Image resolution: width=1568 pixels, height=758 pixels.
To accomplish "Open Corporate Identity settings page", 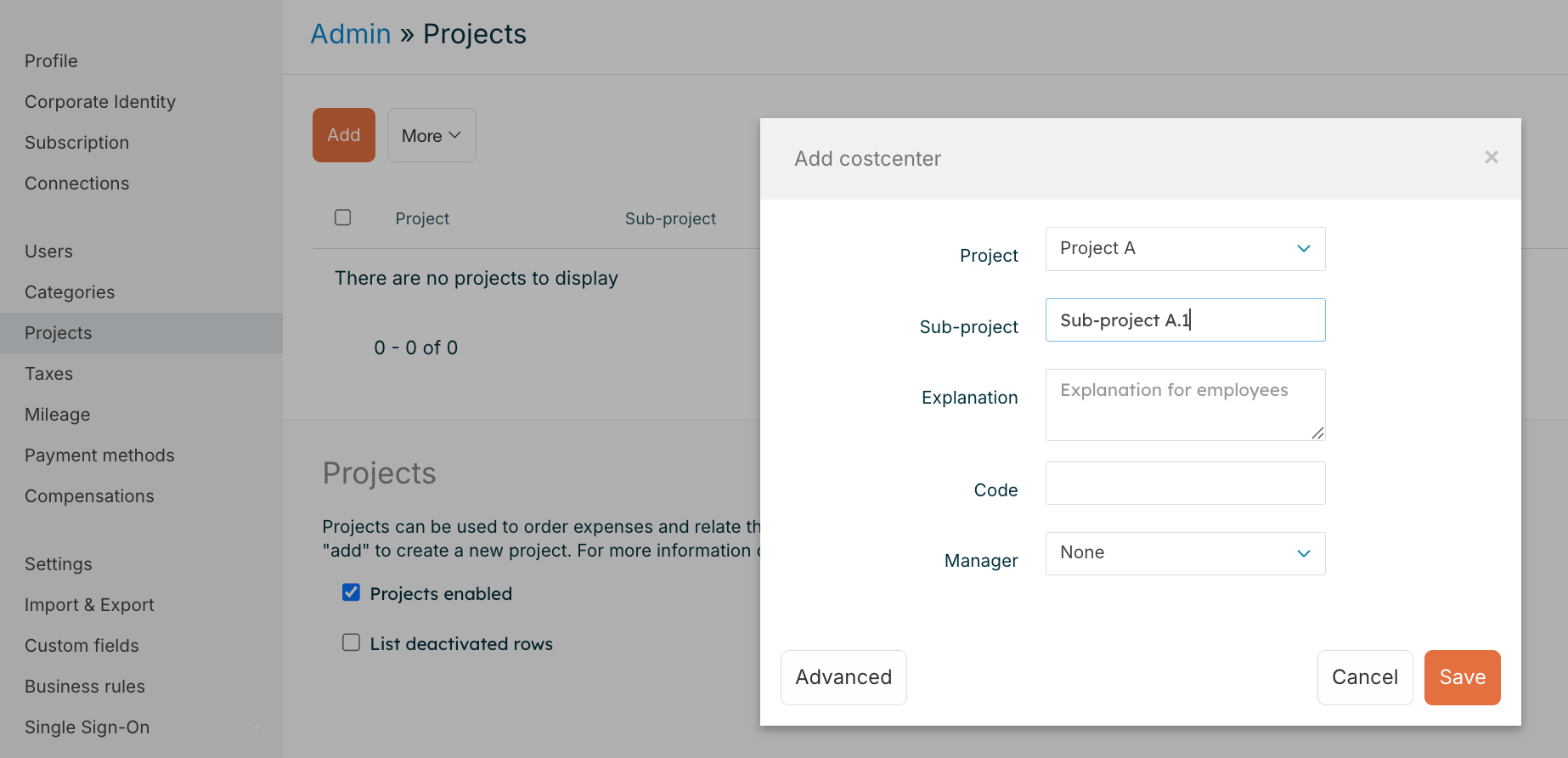I will pyautogui.click(x=100, y=102).
